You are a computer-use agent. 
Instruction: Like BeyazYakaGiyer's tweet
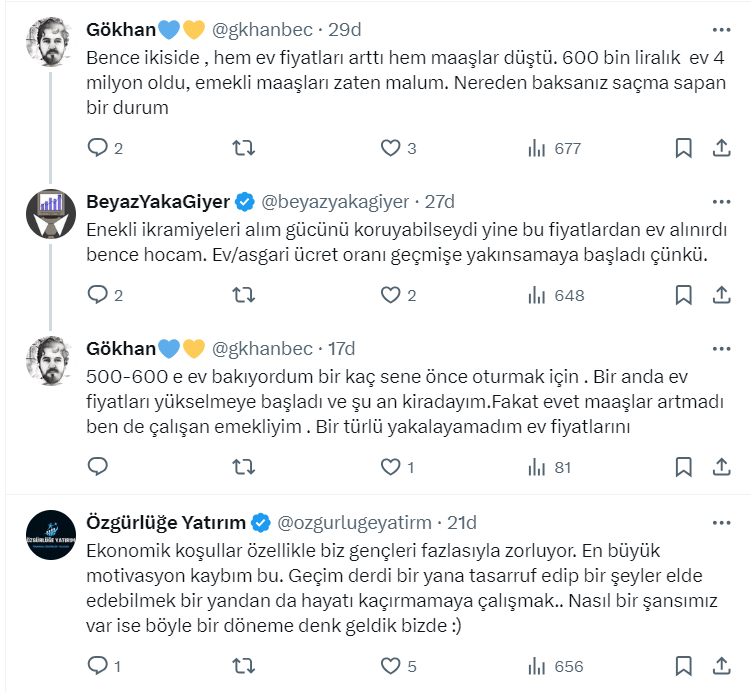click(390, 295)
